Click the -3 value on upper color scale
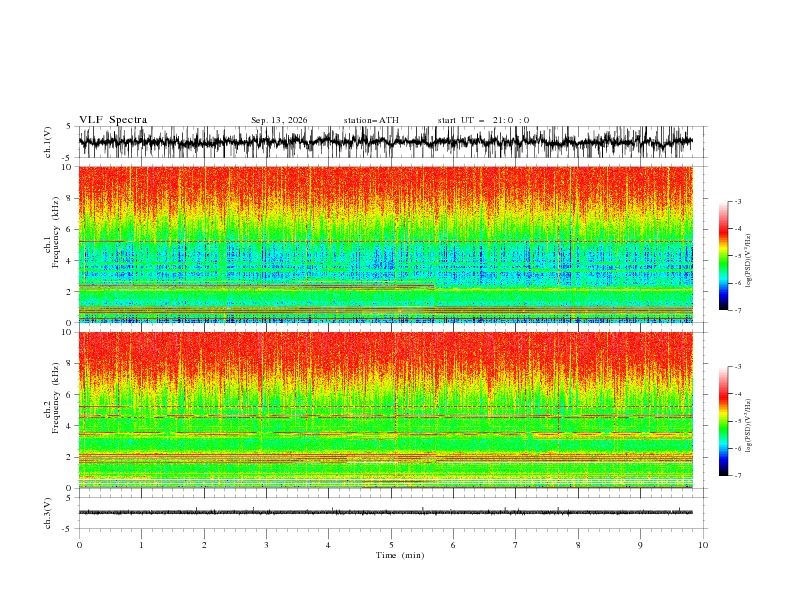The image size is (792, 612). coord(738,201)
